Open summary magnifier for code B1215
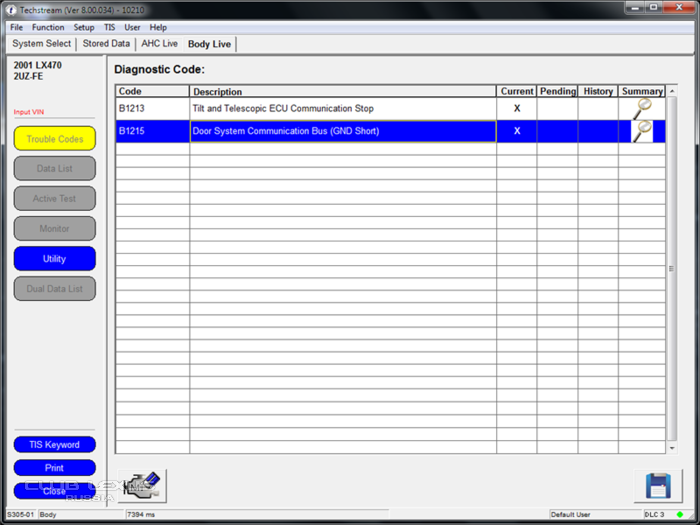The width and height of the screenshot is (700, 525). pos(642,131)
